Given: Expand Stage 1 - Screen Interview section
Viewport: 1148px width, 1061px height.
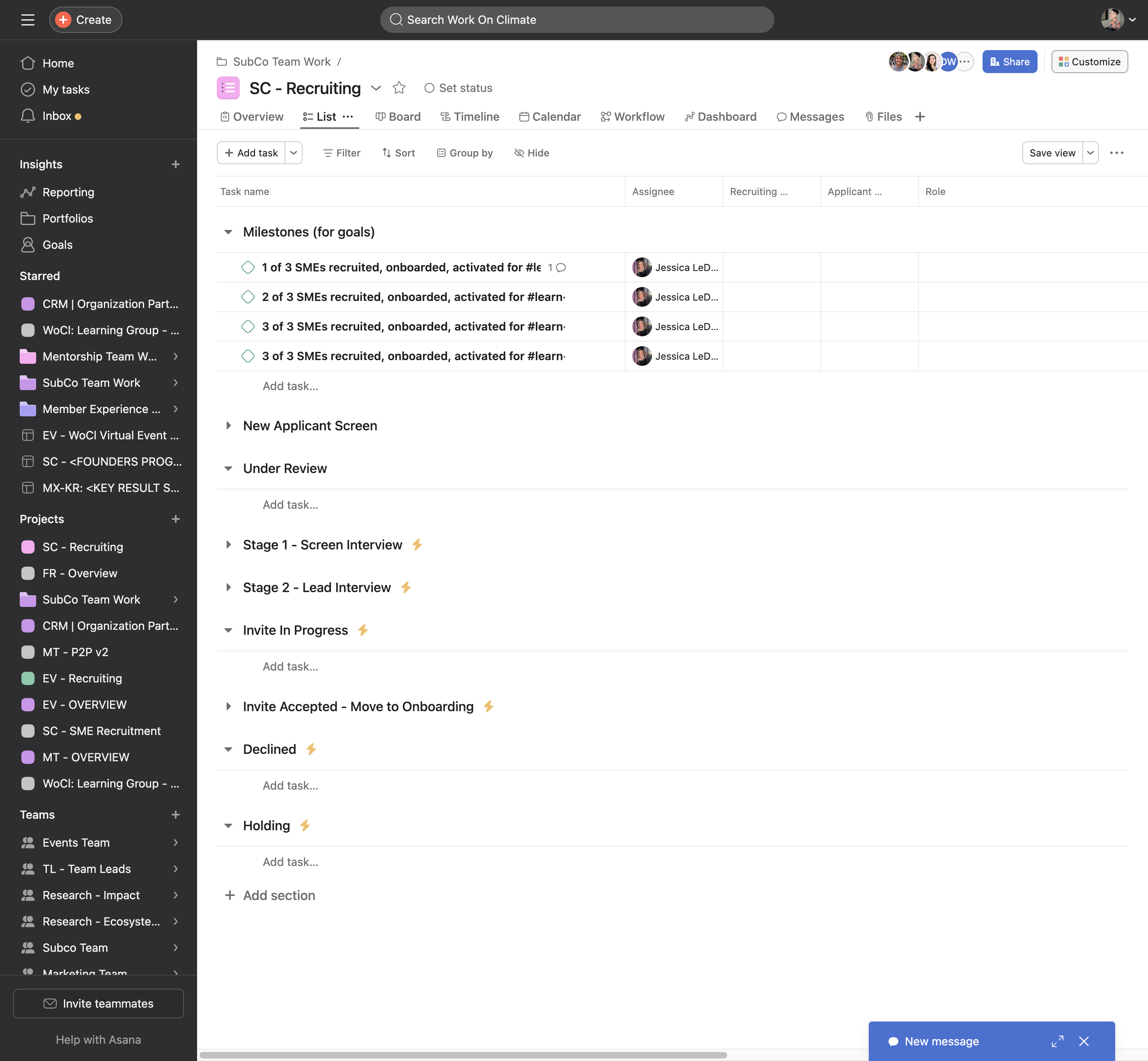Looking at the screenshot, I should (228, 544).
